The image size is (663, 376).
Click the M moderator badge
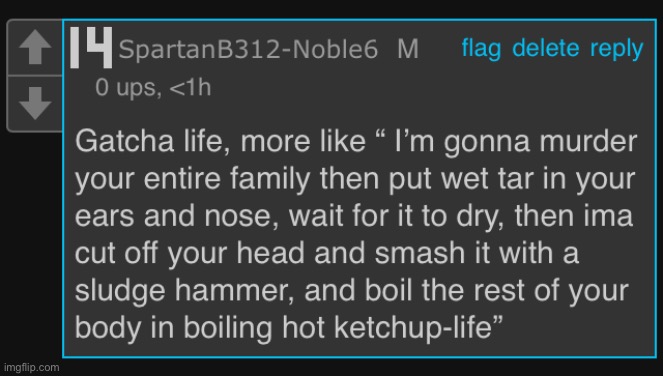408,49
